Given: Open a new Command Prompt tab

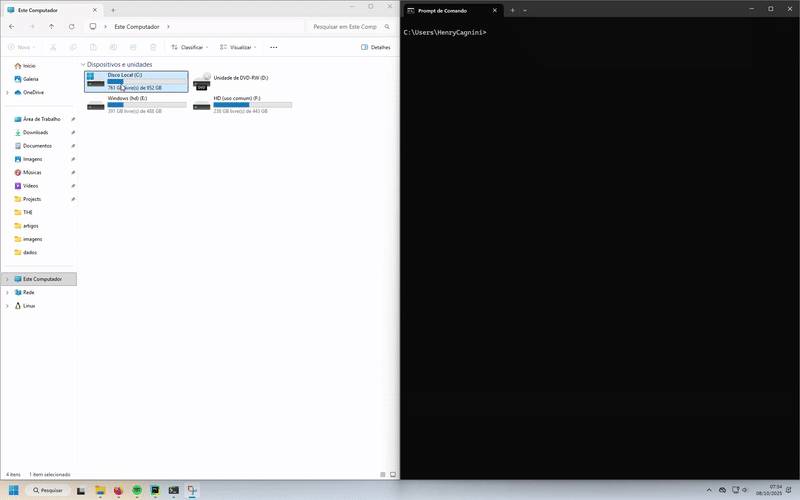Looking at the screenshot, I should click(512, 9).
